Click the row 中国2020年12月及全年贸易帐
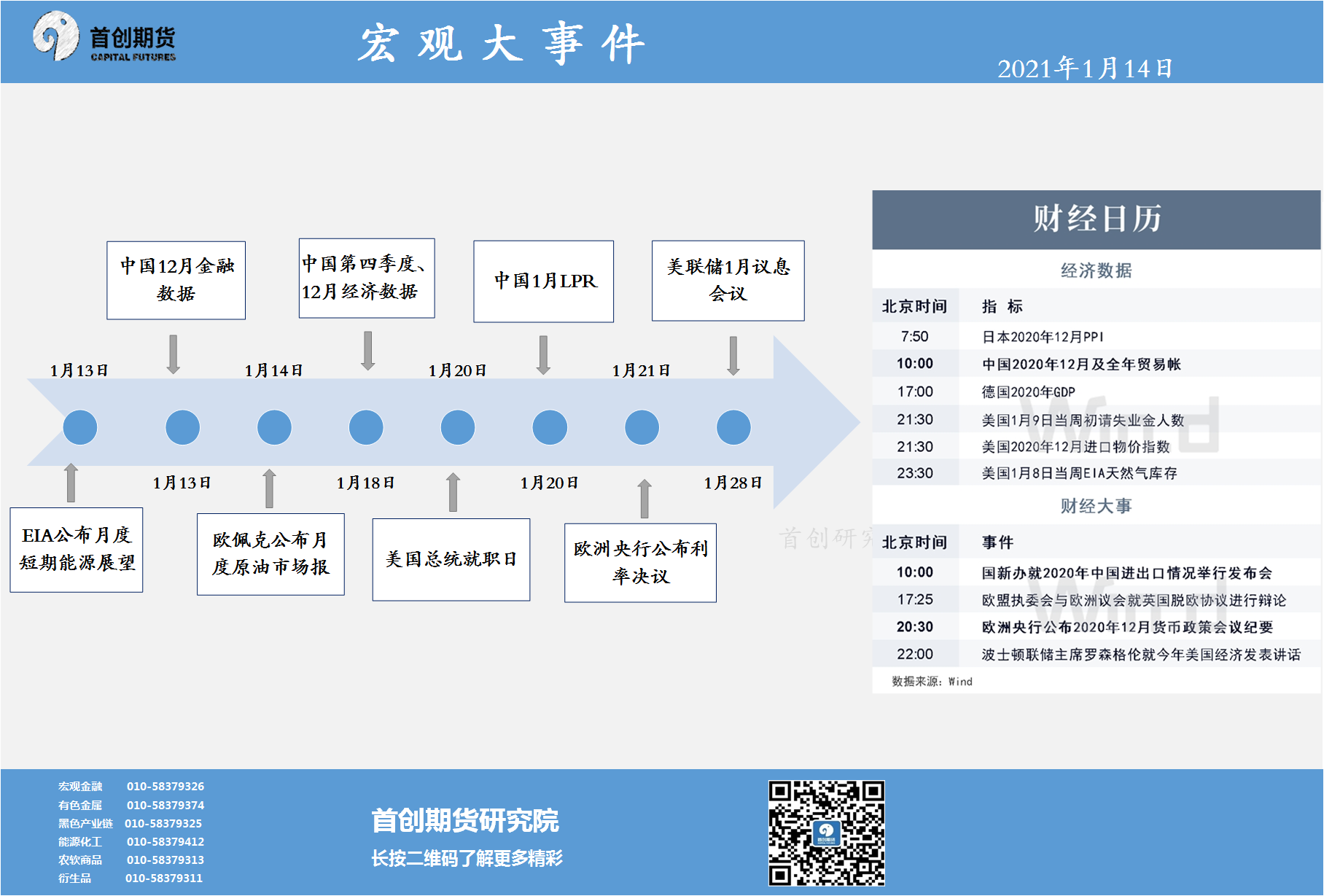 (1097, 364)
